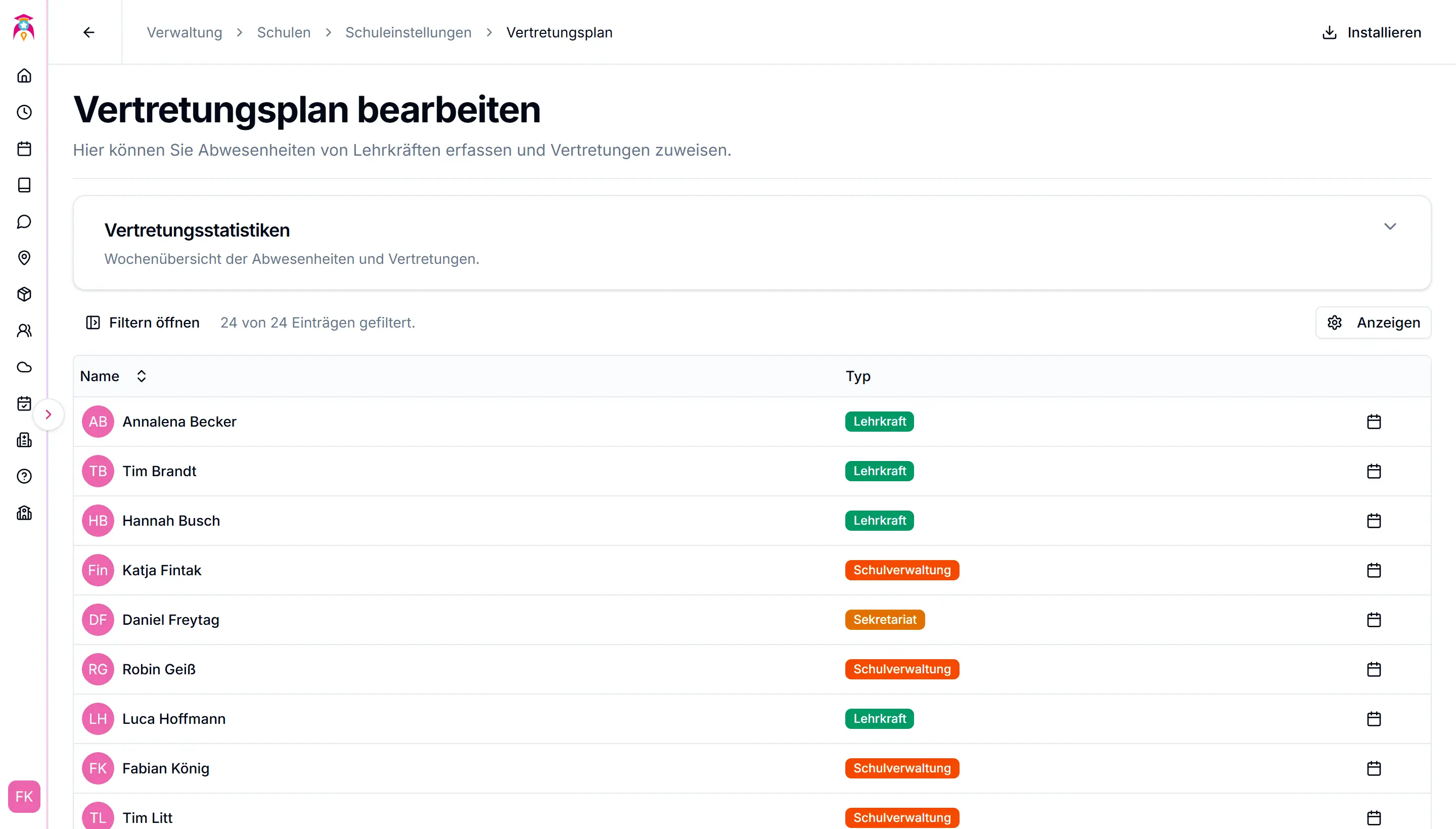Open the calendar icon for Annalena Becker
1456x829 pixels.
(x=1374, y=422)
